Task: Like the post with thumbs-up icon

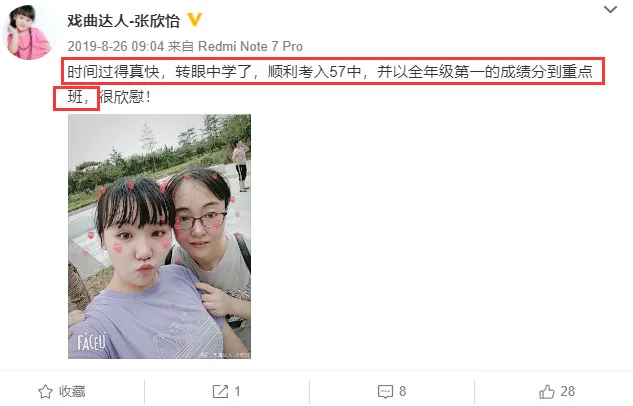Action: pyautogui.click(x=547, y=391)
